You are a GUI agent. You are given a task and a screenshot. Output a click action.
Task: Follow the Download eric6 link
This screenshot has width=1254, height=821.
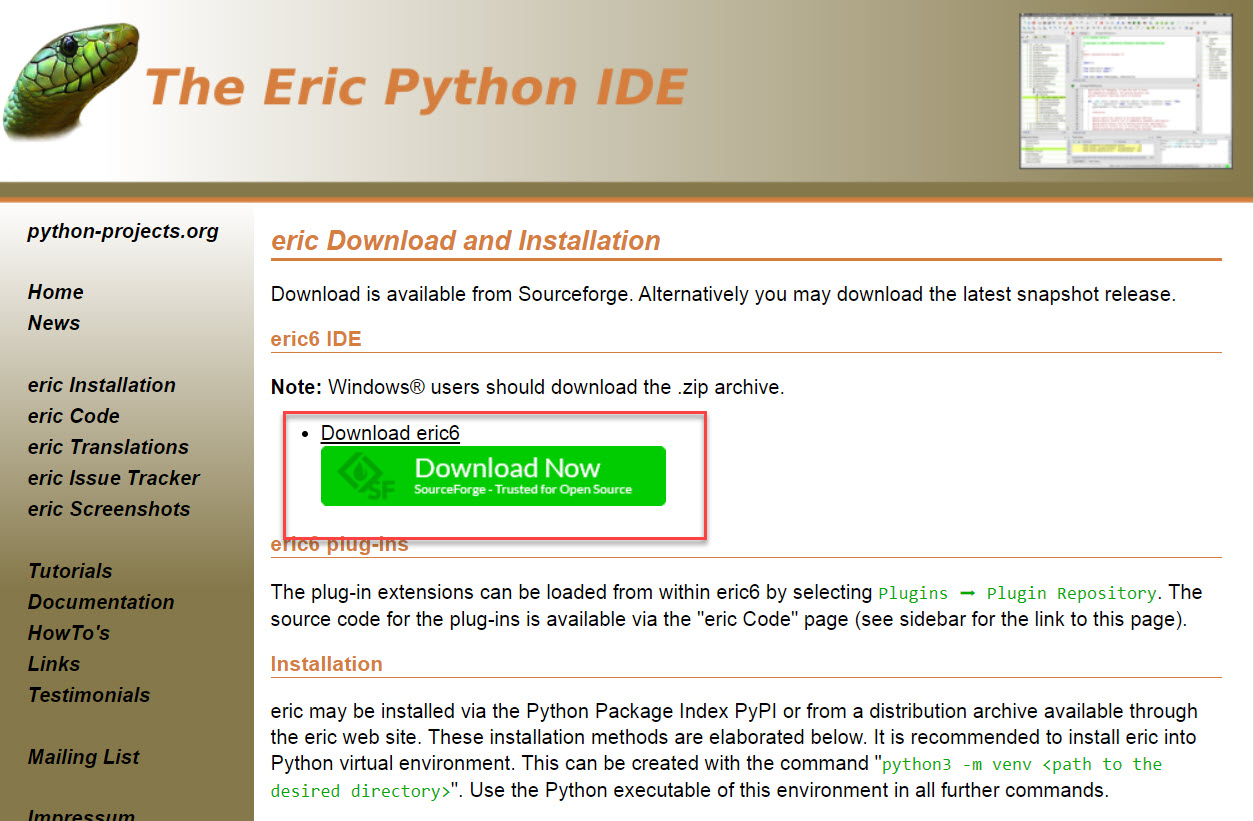390,433
